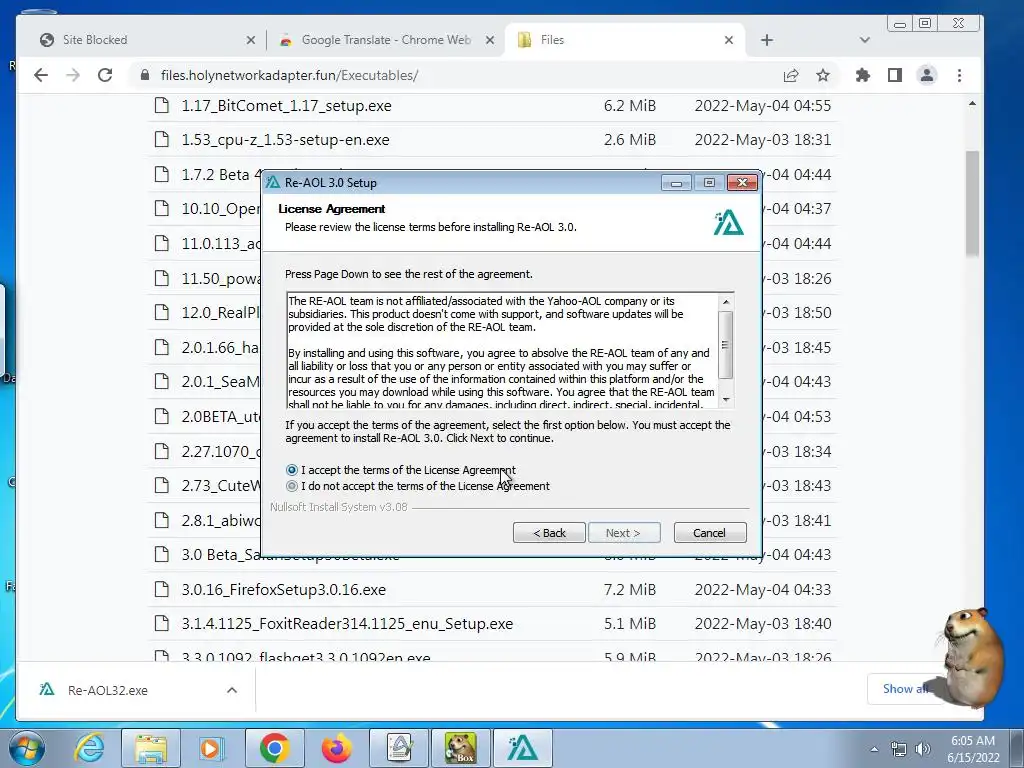The width and height of the screenshot is (1024, 768).
Task: Click file icon beside 1.17_BitComet setup
Action: click(x=162, y=105)
